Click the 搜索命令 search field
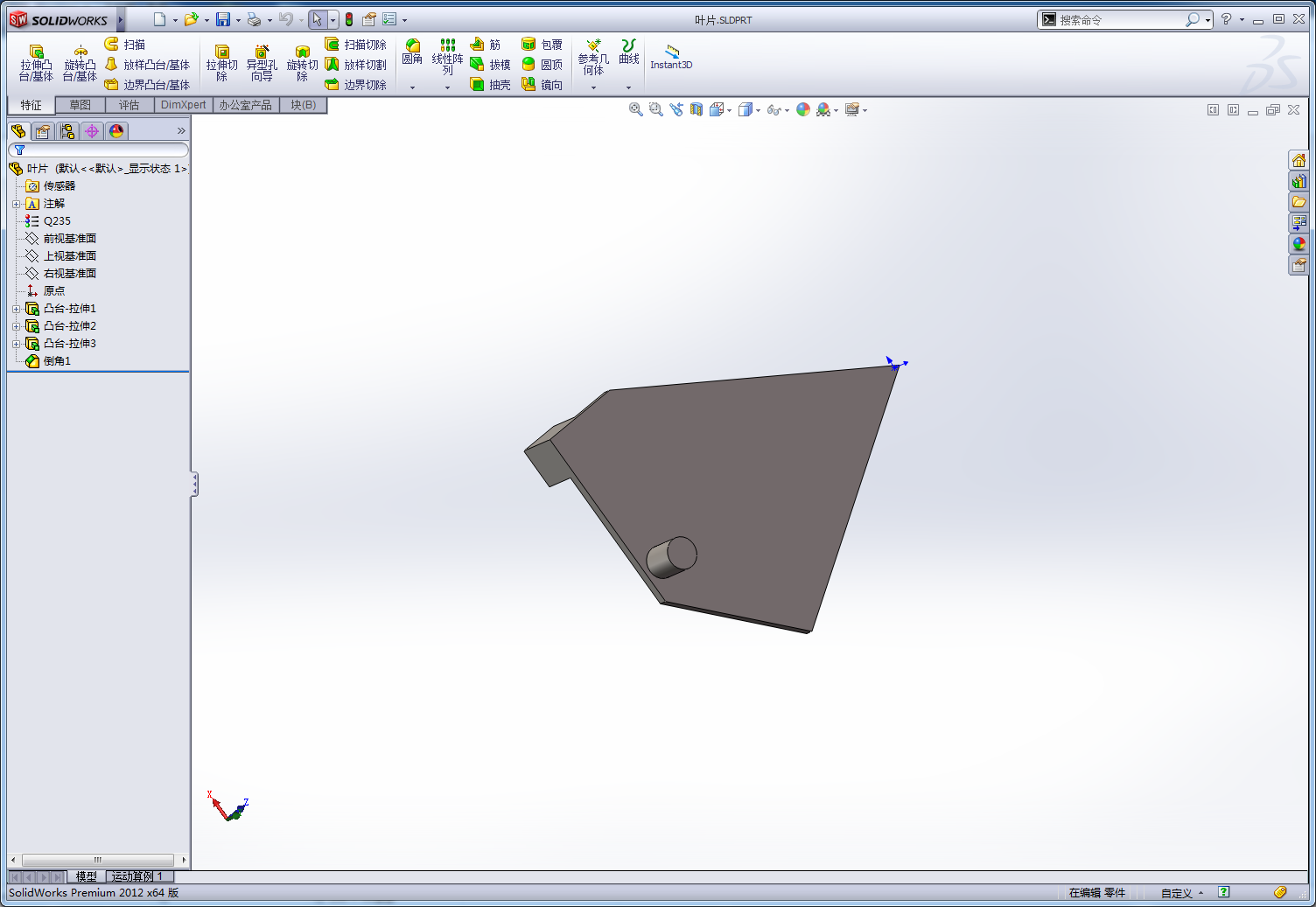 [x=1118, y=19]
